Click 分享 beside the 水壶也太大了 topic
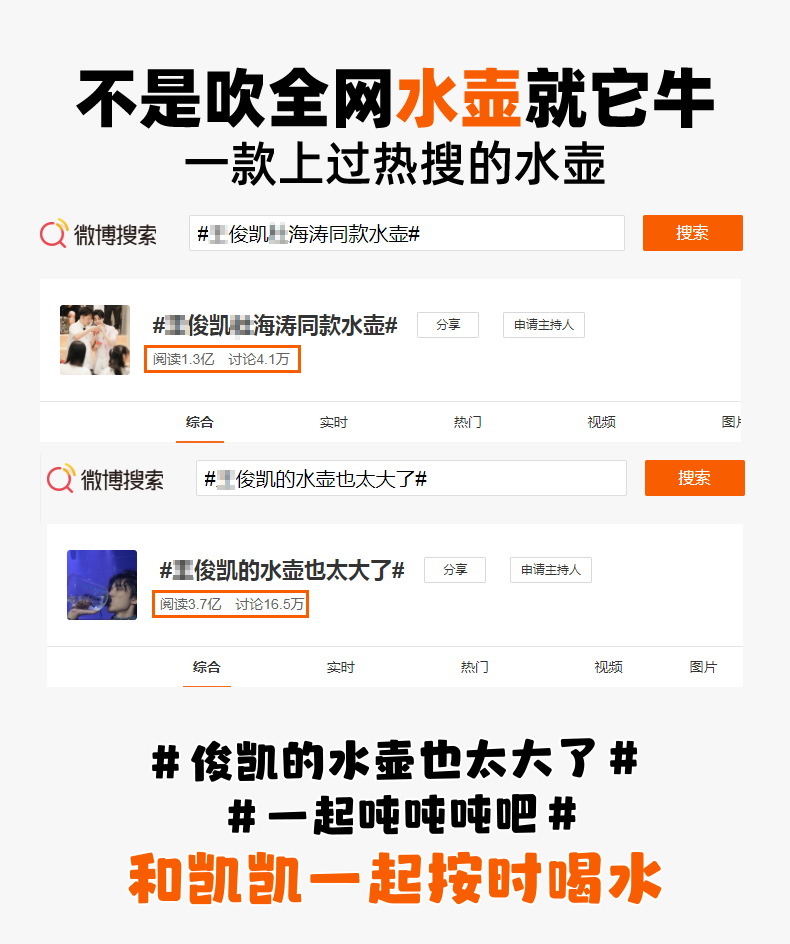 click(x=455, y=570)
